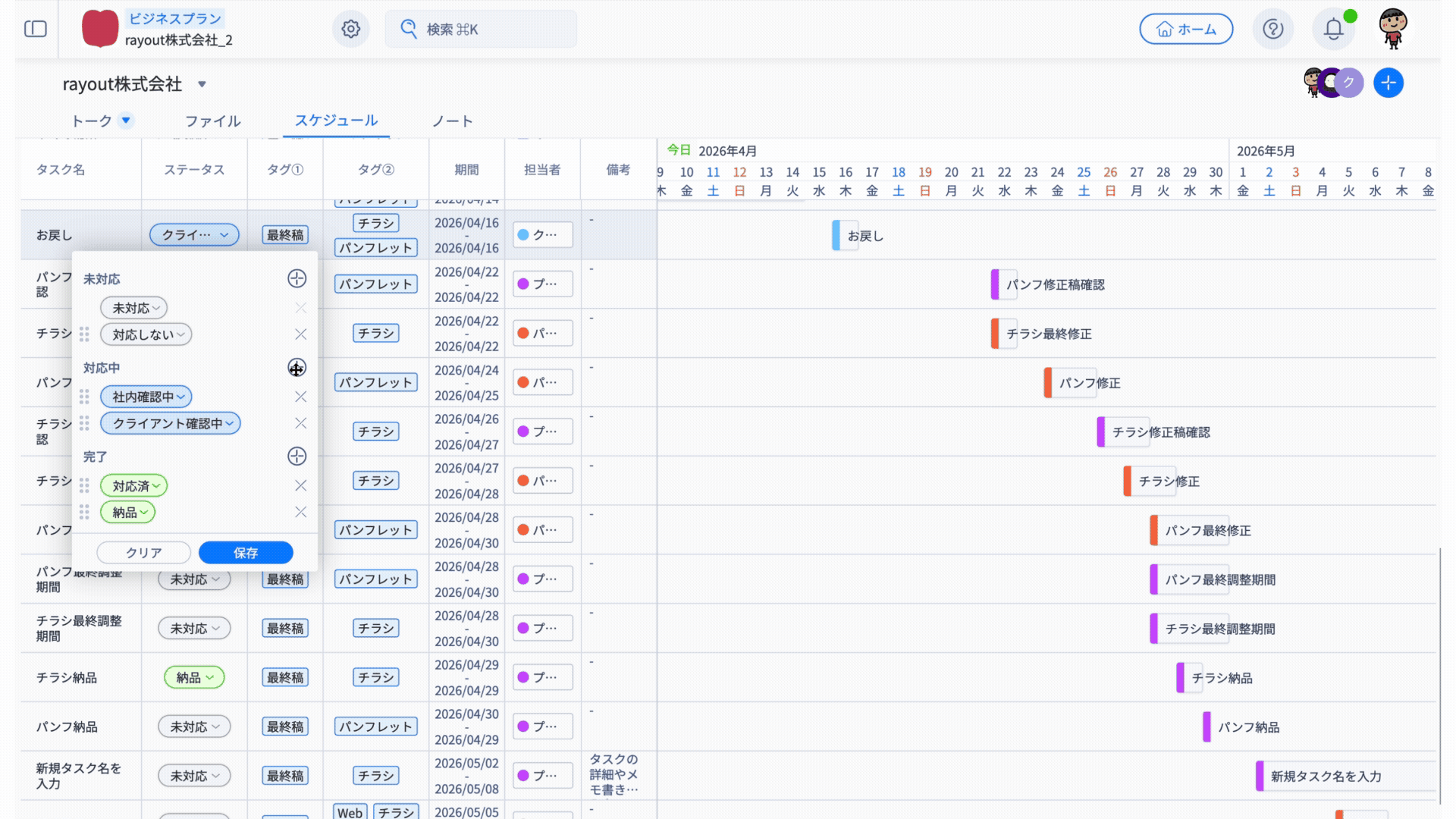The height and width of the screenshot is (819, 1456).
Task: Click the クリア clear button
Action: click(x=143, y=552)
